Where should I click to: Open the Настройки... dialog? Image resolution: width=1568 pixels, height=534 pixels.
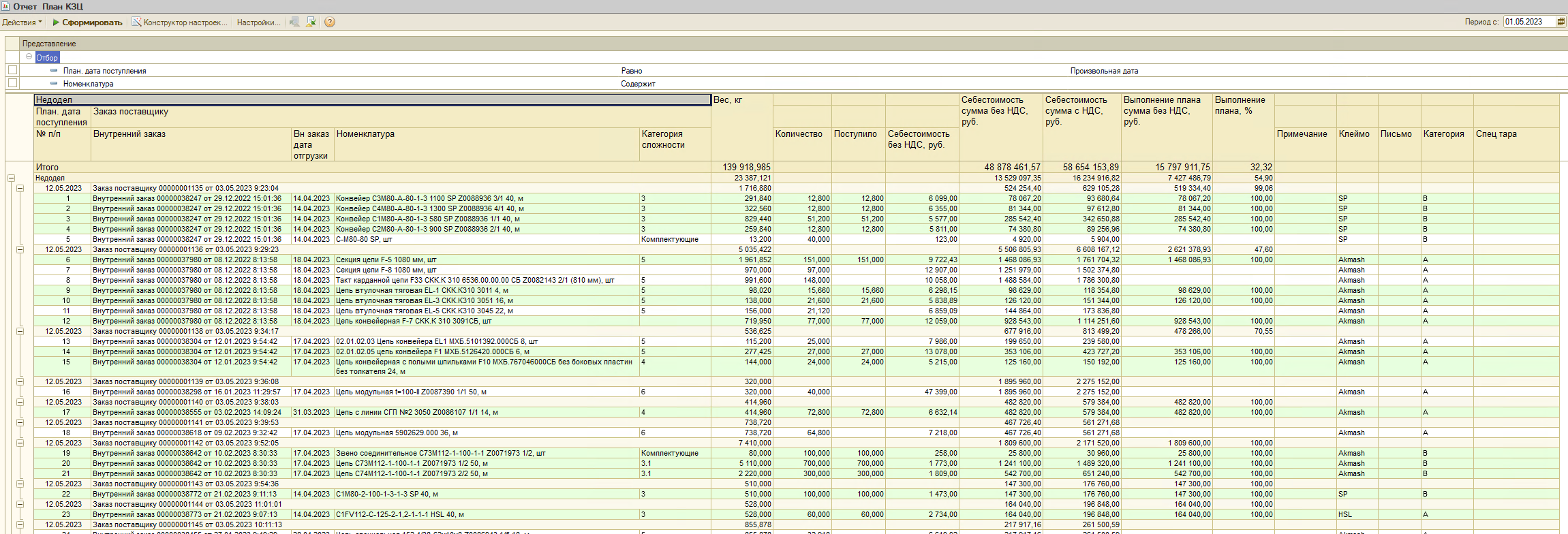point(258,22)
